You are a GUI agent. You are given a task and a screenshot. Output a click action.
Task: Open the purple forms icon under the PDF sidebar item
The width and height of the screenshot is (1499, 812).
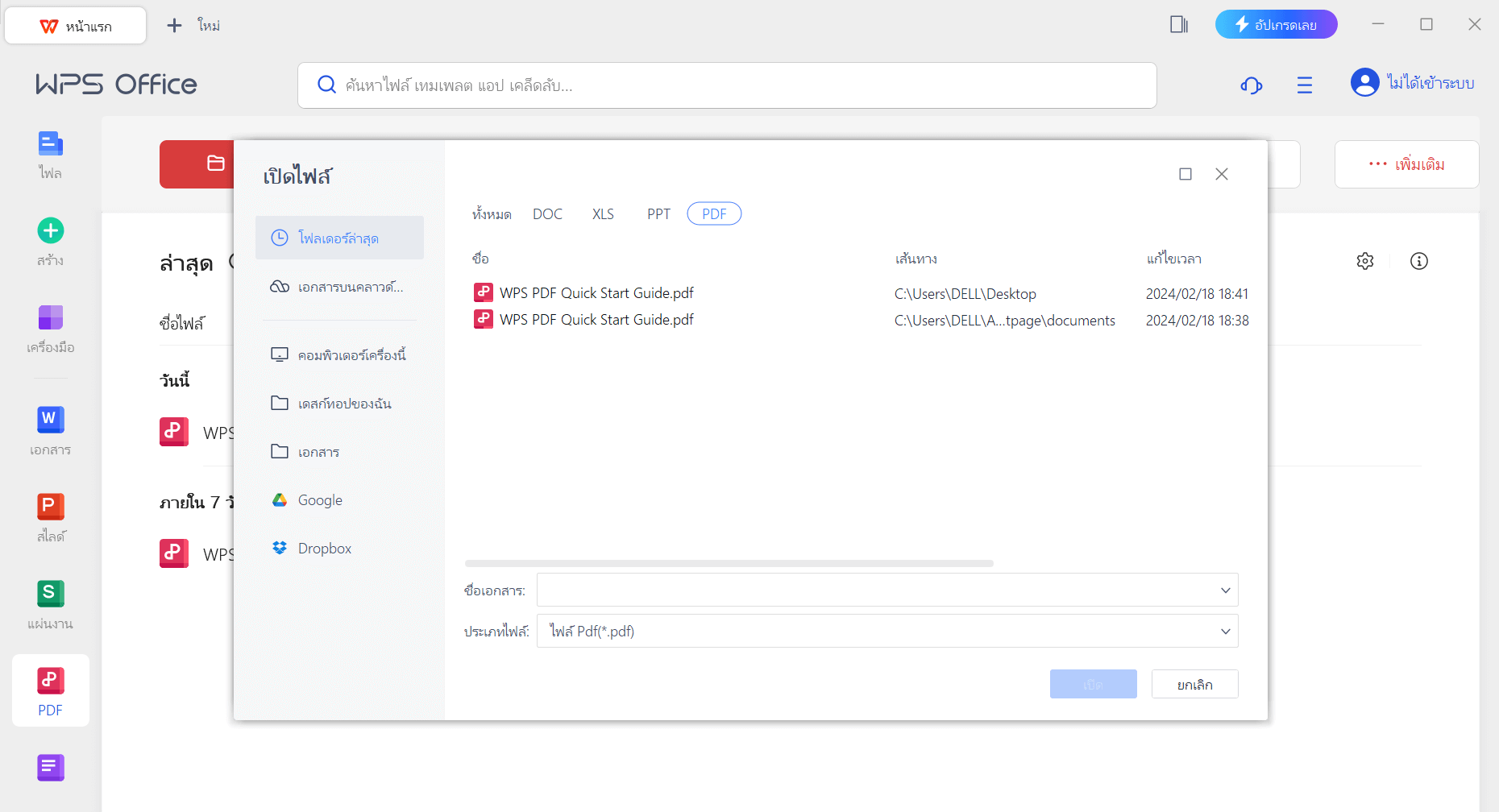click(51, 768)
